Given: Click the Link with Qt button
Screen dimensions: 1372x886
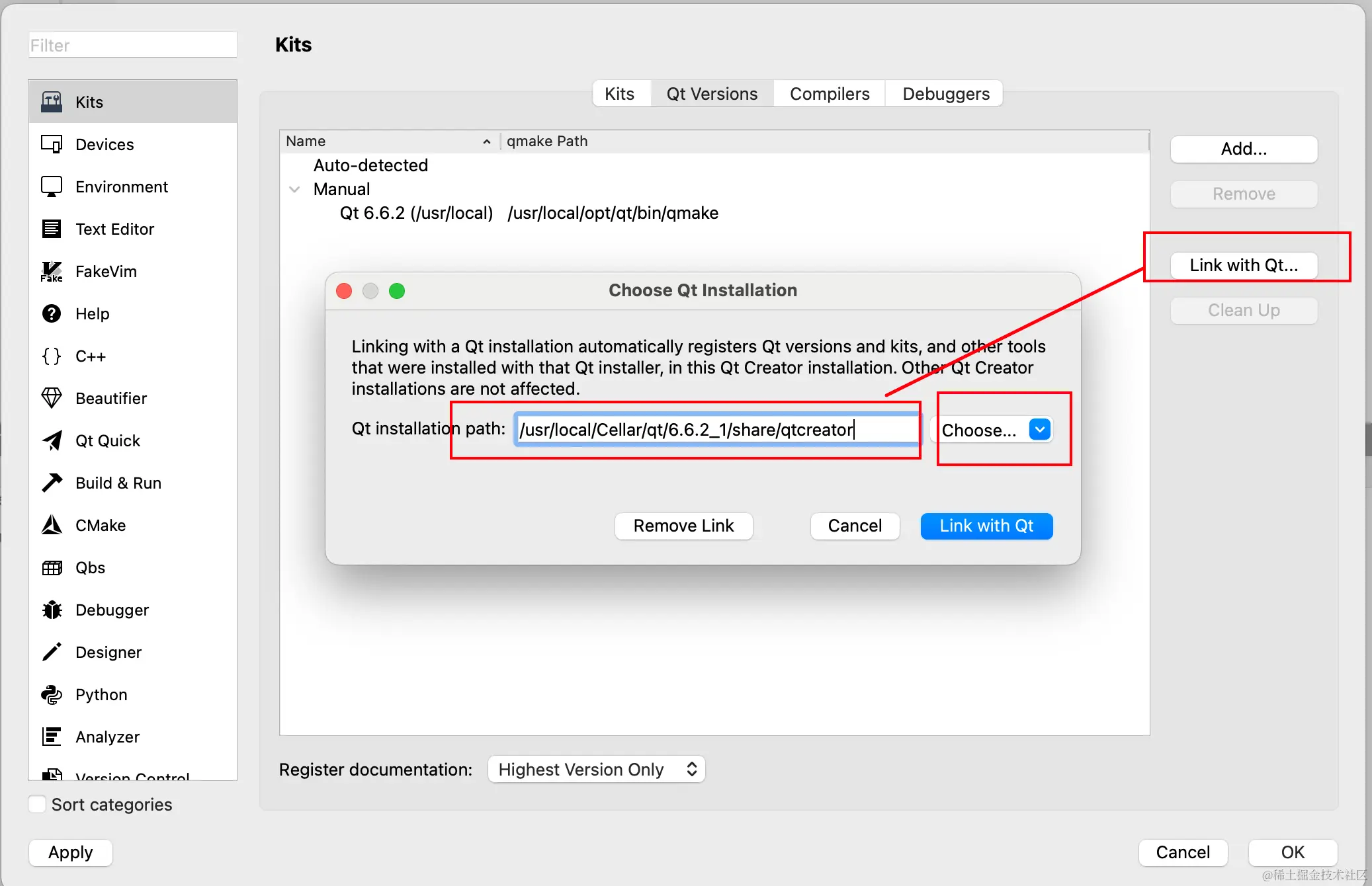Looking at the screenshot, I should [986, 526].
